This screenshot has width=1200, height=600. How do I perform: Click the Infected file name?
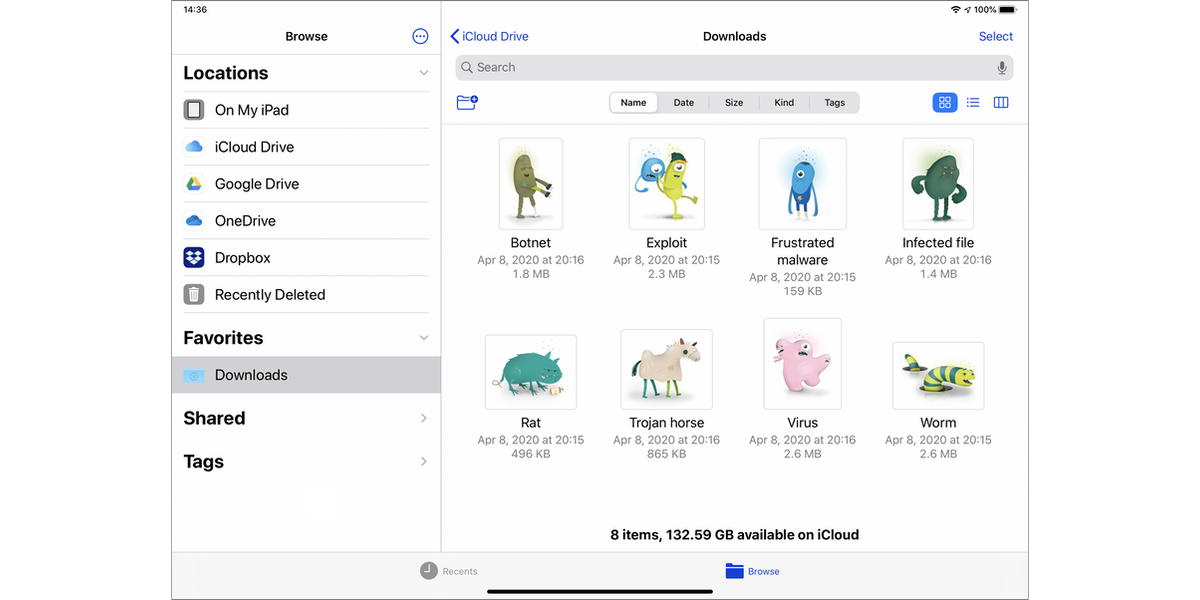click(938, 243)
